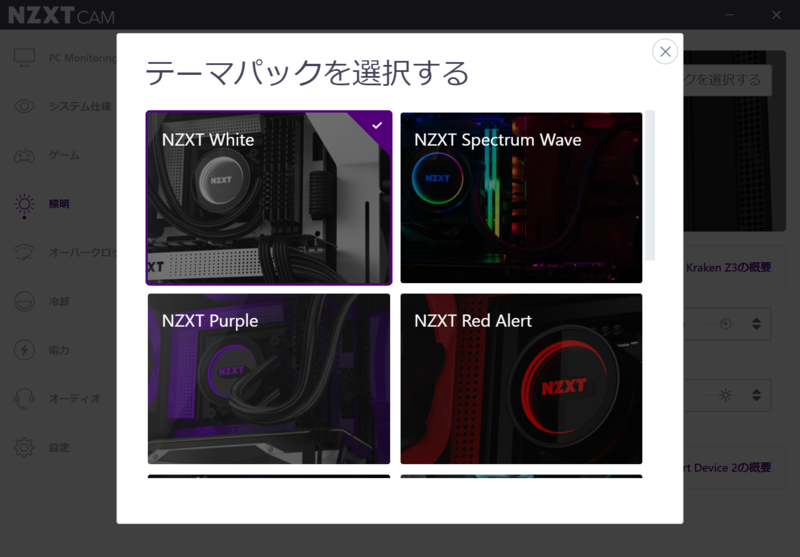Image resolution: width=800 pixels, height=557 pixels.
Task: Click the theme list vertical scrollbar
Action: pyautogui.click(x=650, y=185)
